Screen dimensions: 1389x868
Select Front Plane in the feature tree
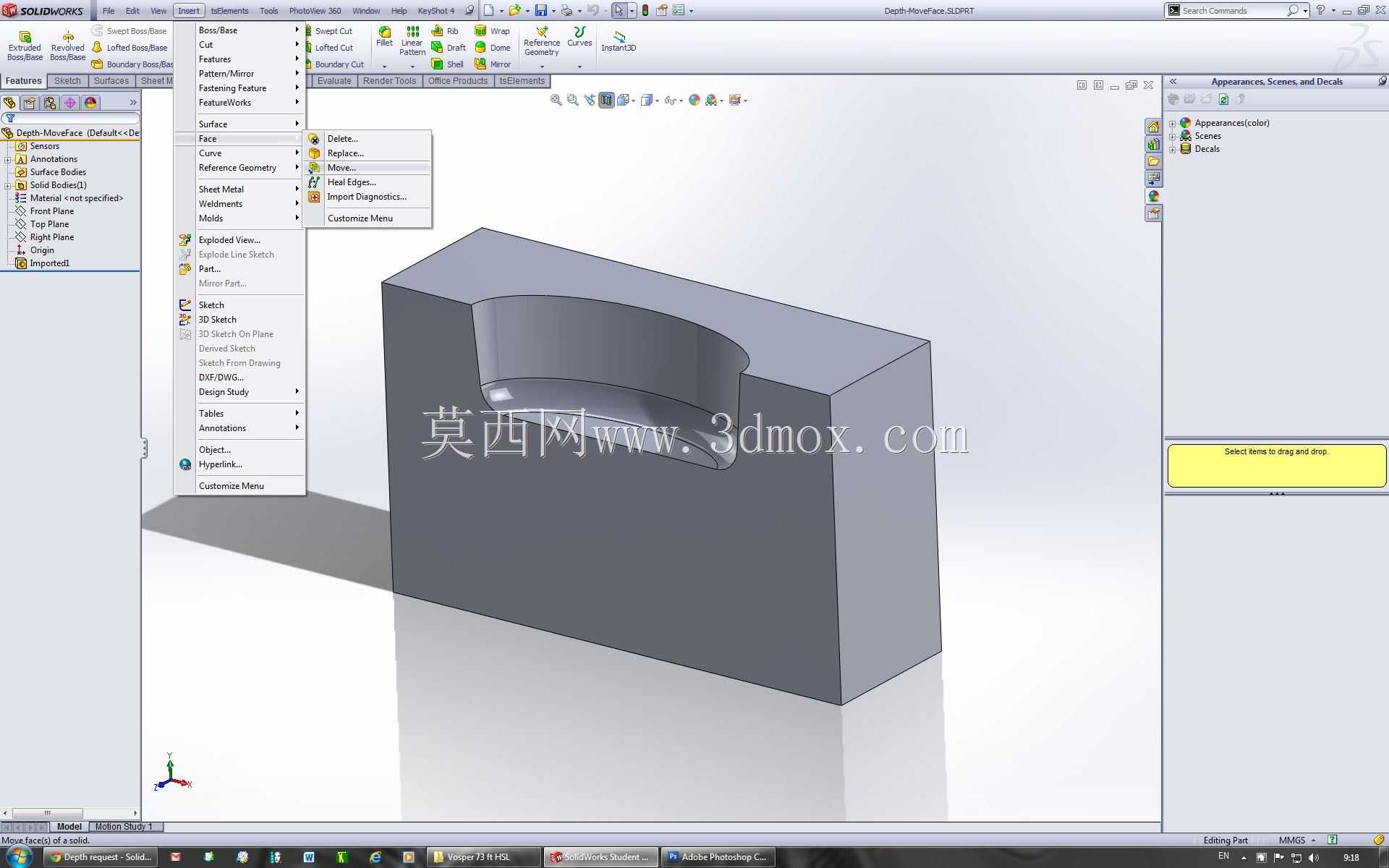point(51,211)
